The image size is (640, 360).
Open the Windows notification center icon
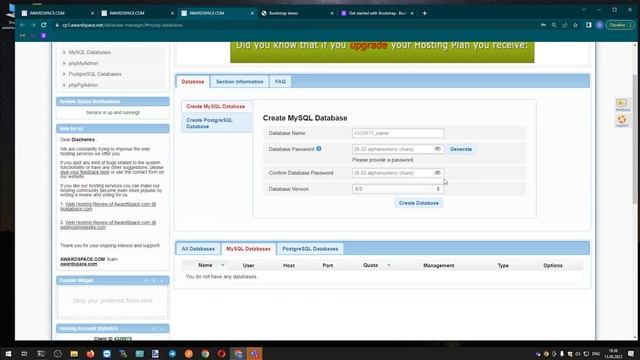pos(631,353)
